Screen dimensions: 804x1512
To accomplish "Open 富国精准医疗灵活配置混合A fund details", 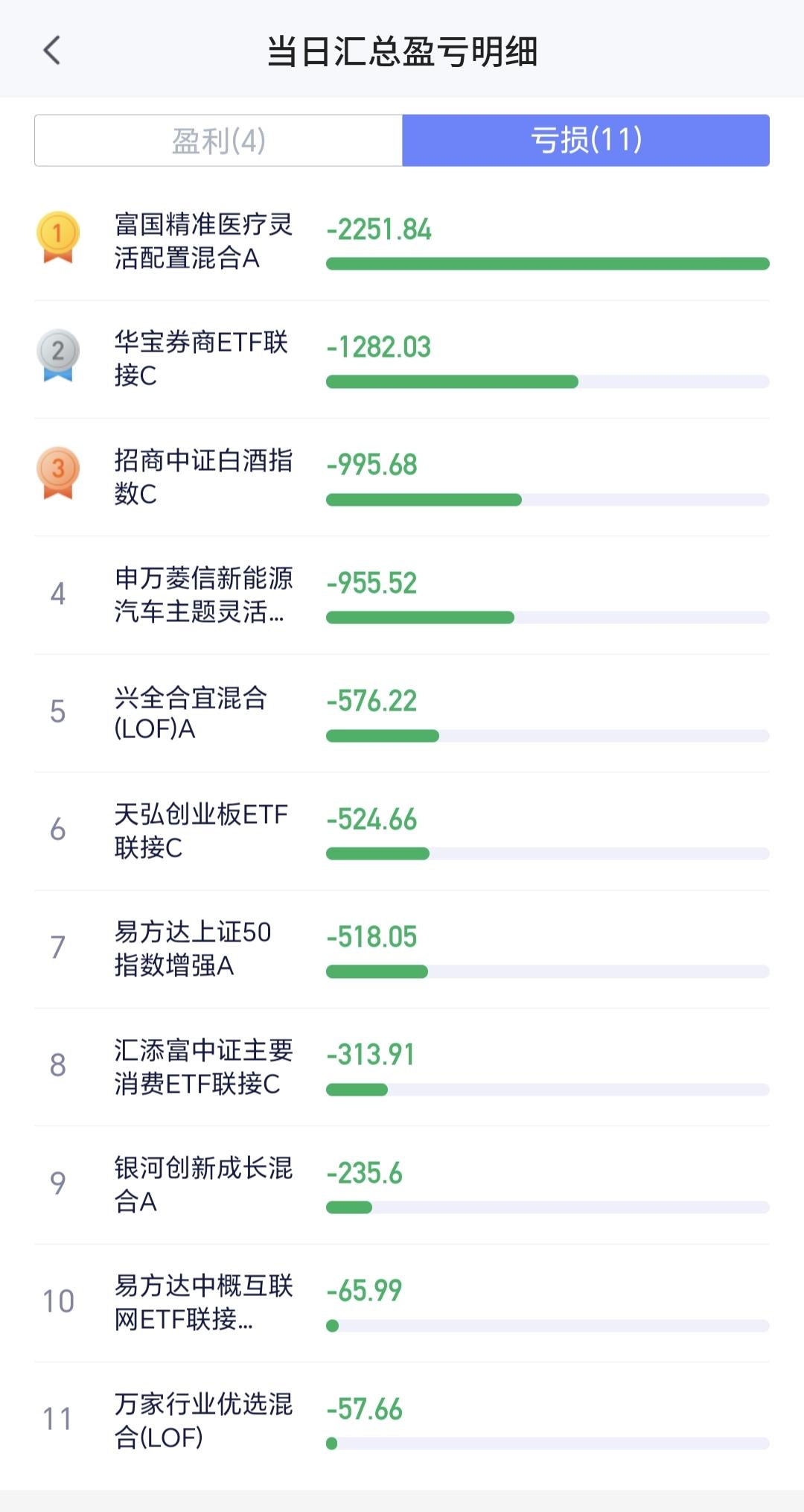I will click(203, 241).
